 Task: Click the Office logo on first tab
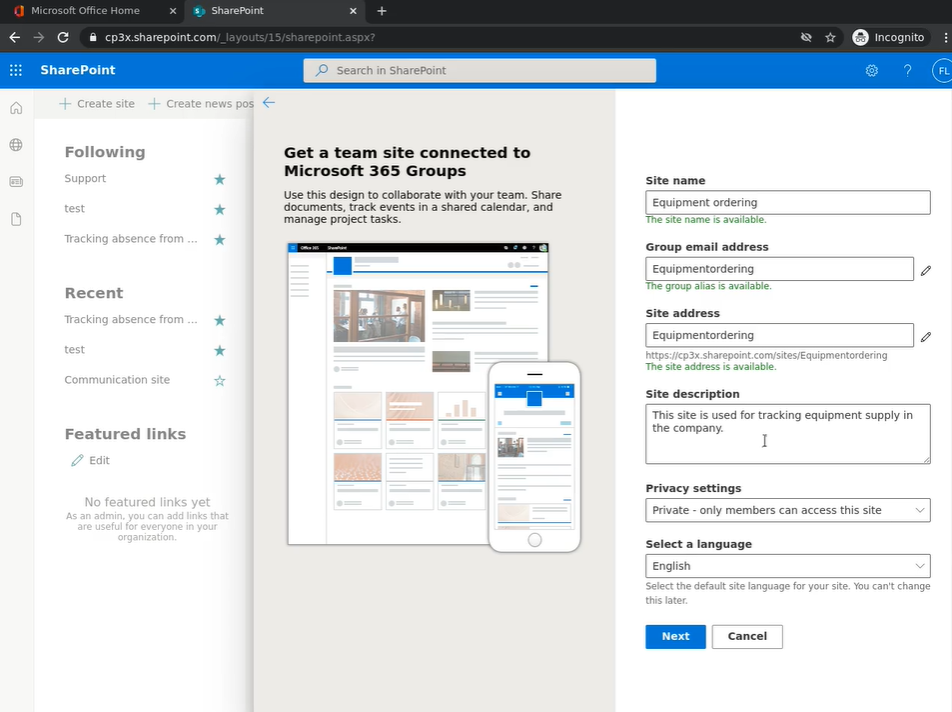click(x=19, y=11)
